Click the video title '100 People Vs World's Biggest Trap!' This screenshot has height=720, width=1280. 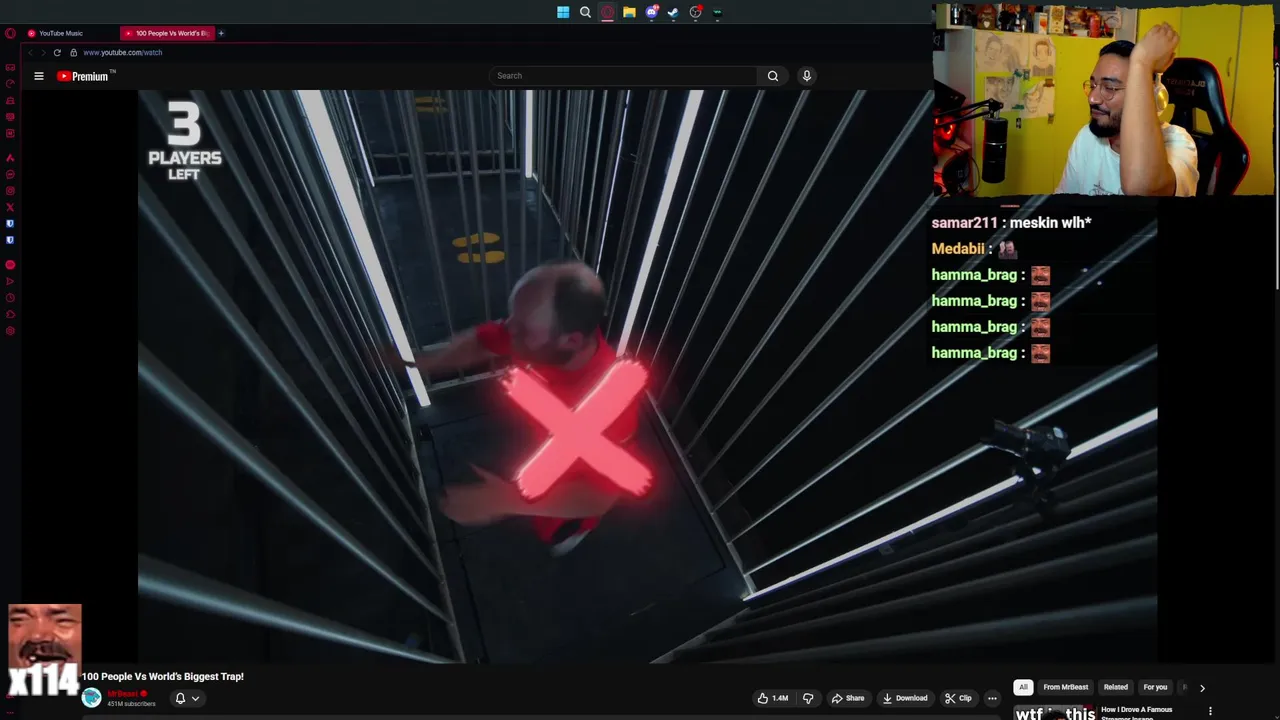pyautogui.click(x=163, y=676)
